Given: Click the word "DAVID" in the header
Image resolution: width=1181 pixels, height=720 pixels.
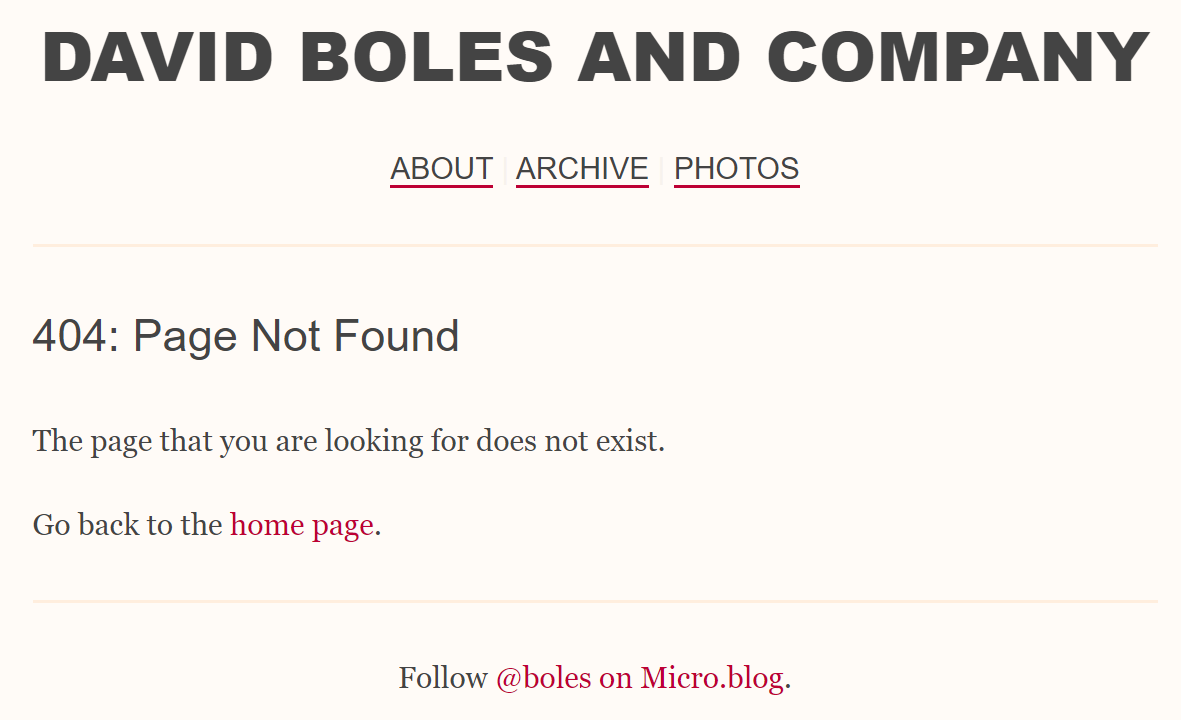Looking at the screenshot, I should (157, 58).
